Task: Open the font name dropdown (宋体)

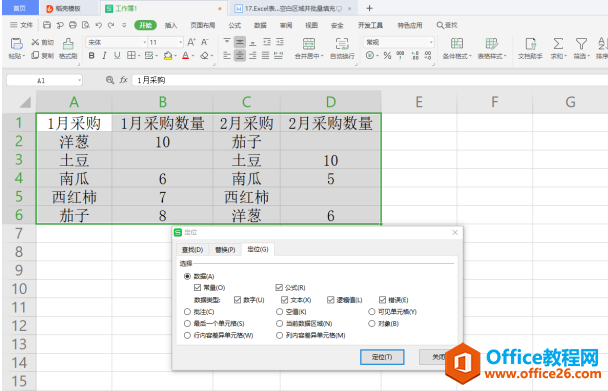Action: (144, 42)
